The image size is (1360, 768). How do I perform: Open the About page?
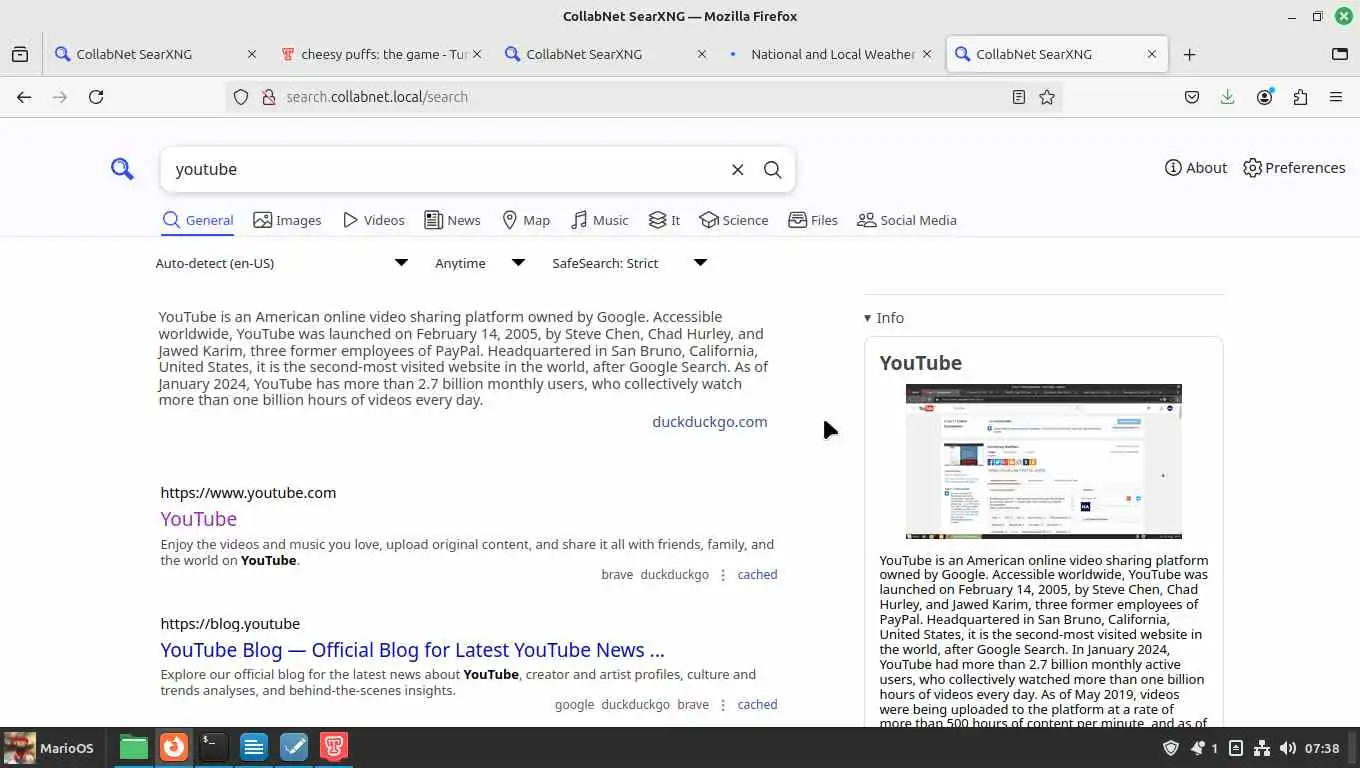click(x=1196, y=168)
